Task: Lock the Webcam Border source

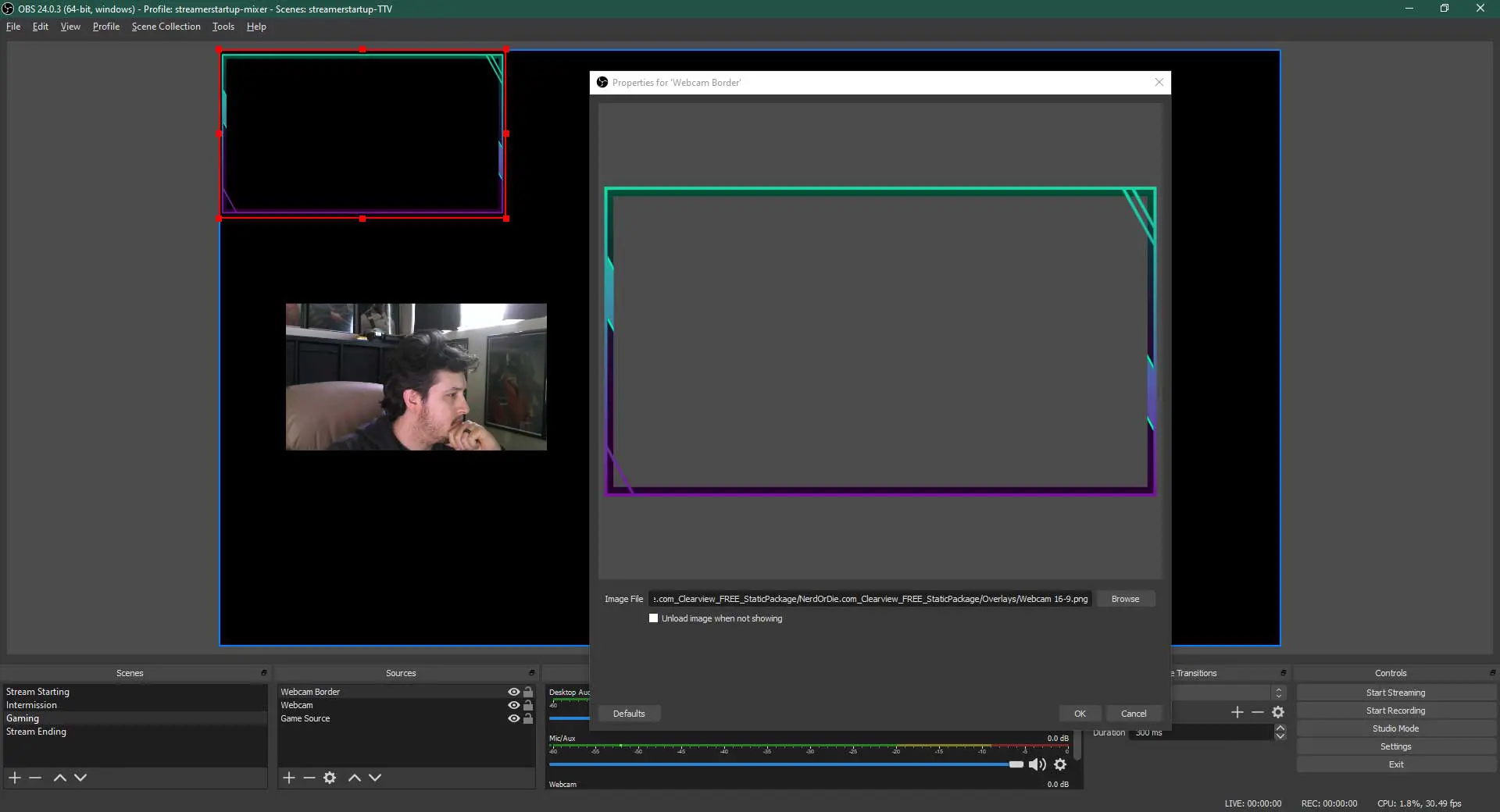Action: tap(528, 692)
